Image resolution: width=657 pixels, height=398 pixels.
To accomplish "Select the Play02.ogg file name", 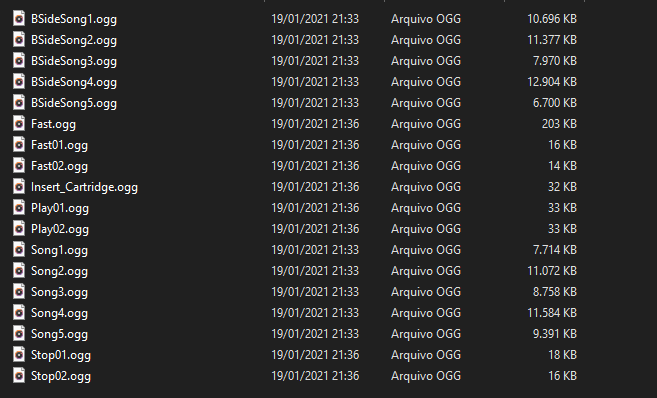I will pos(60,229).
